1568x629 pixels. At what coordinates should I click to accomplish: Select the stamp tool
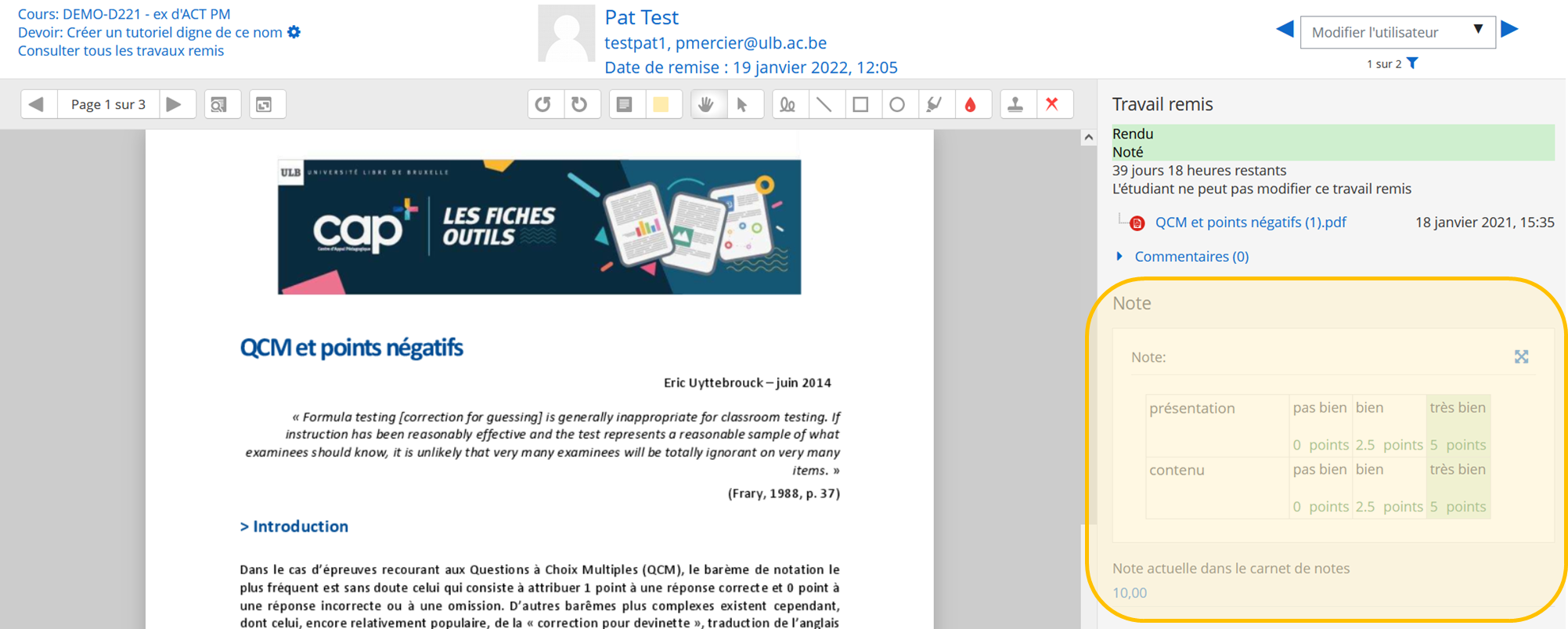1016,104
